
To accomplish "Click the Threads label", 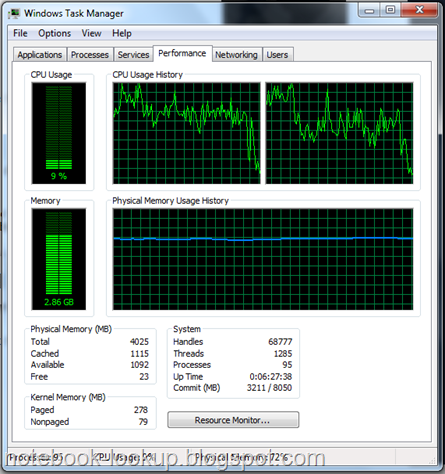I will click(x=189, y=353).
